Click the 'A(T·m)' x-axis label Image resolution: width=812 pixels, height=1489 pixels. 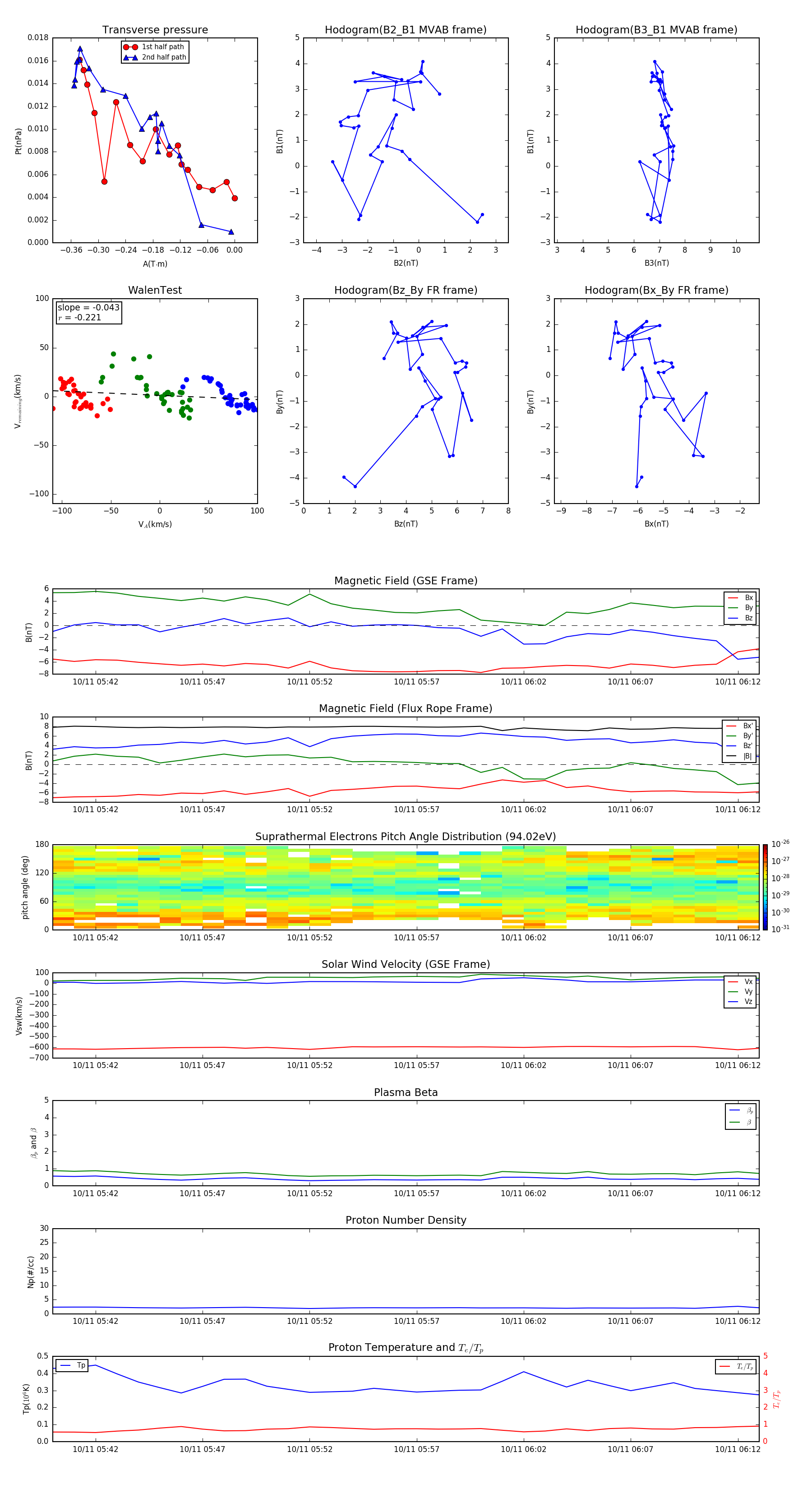click(x=155, y=264)
